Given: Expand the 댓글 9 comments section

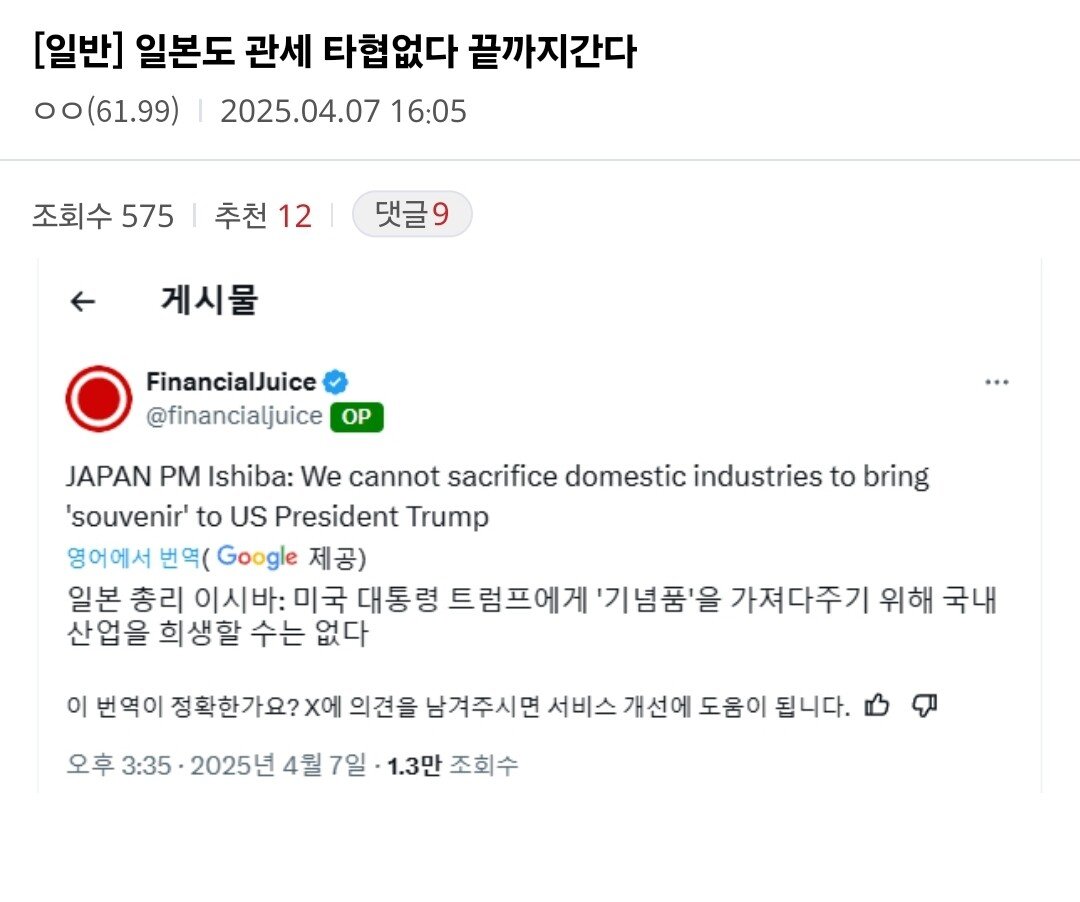Looking at the screenshot, I should (x=412, y=212).
